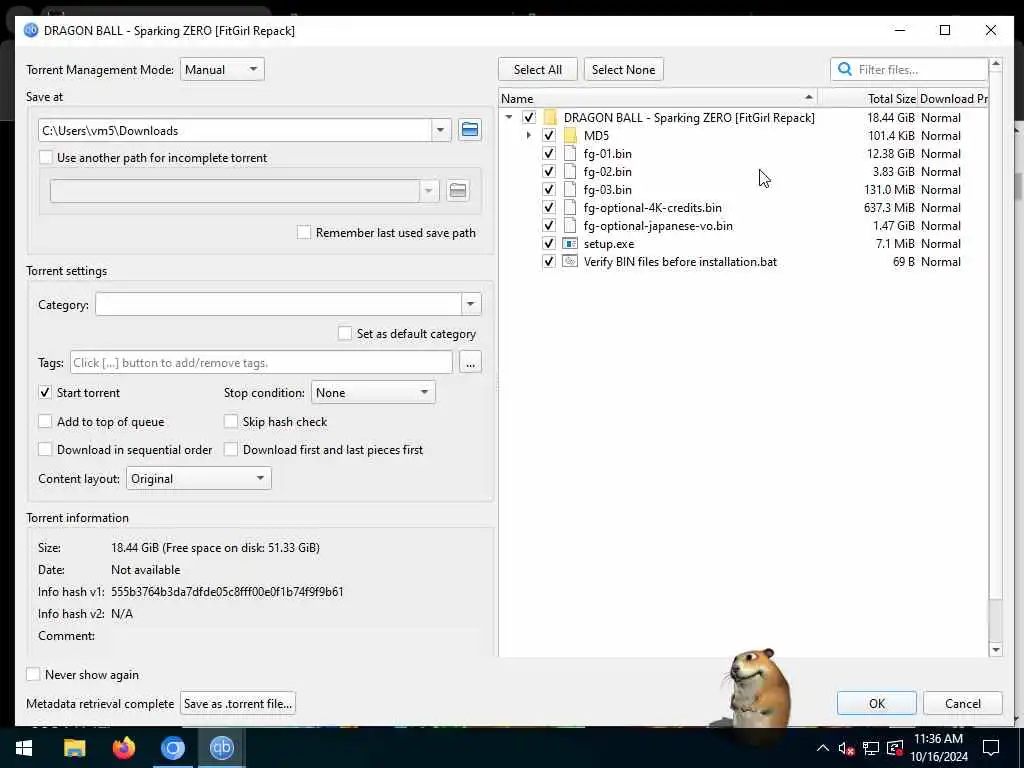Check the Never show again box
Viewport: 1024px width, 768px height.
click(33, 675)
